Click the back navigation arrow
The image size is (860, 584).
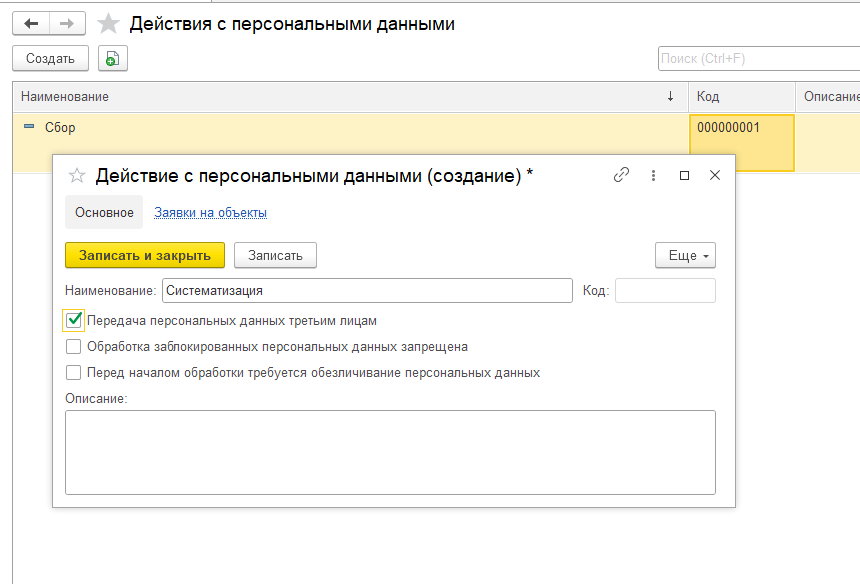point(31,23)
